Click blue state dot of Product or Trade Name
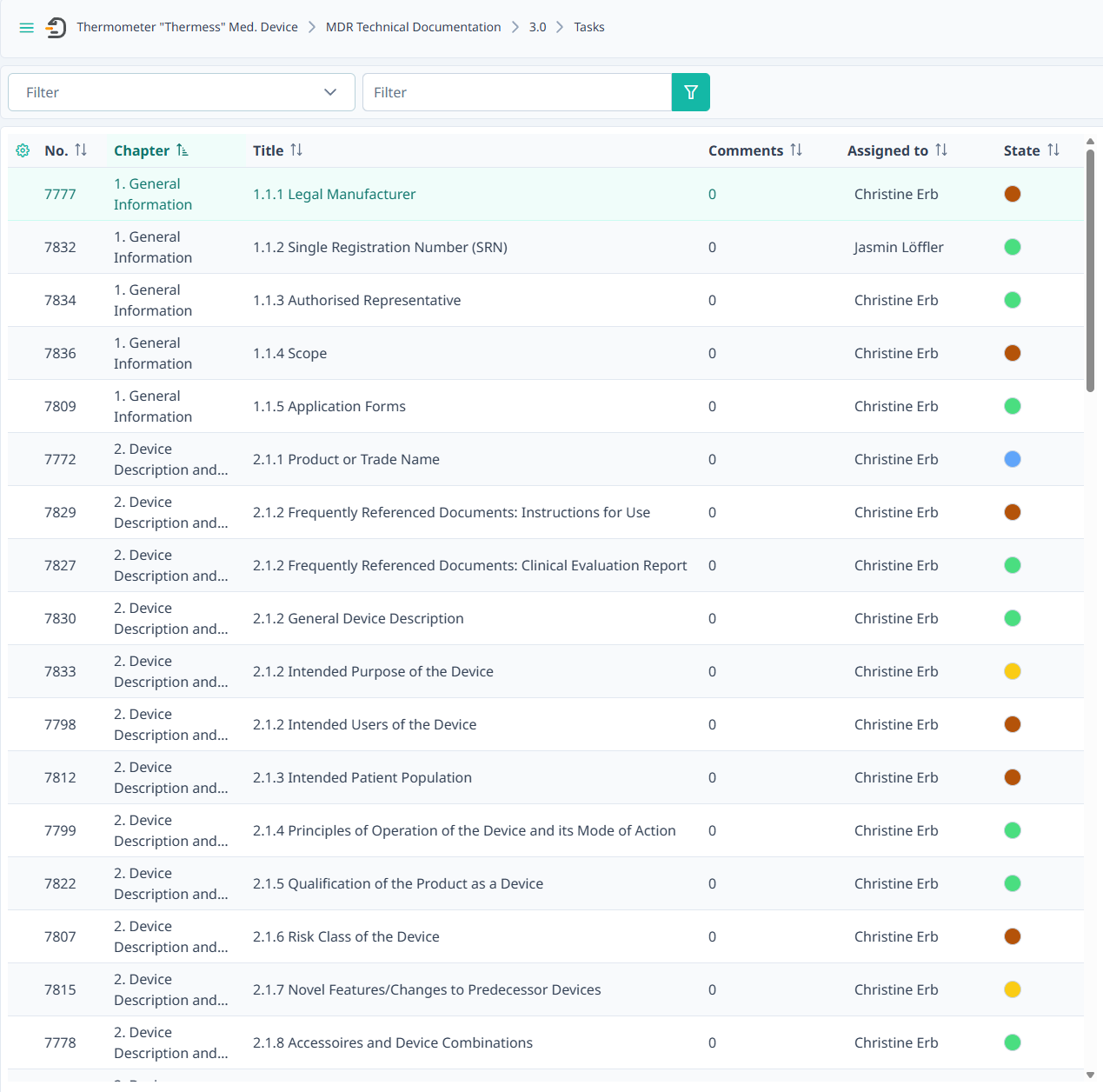 tap(1013, 459)
